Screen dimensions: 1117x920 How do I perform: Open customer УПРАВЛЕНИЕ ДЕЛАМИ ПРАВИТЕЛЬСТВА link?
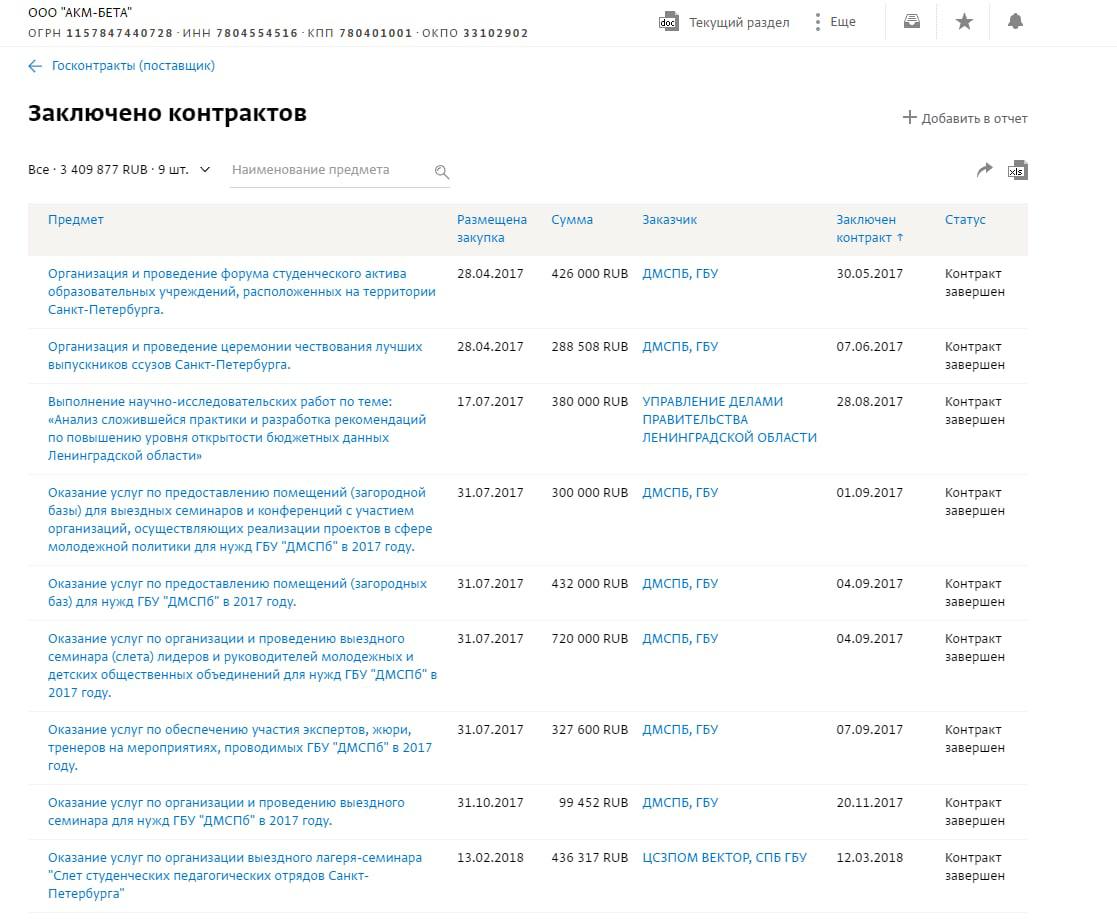click(x=728, y=420)
